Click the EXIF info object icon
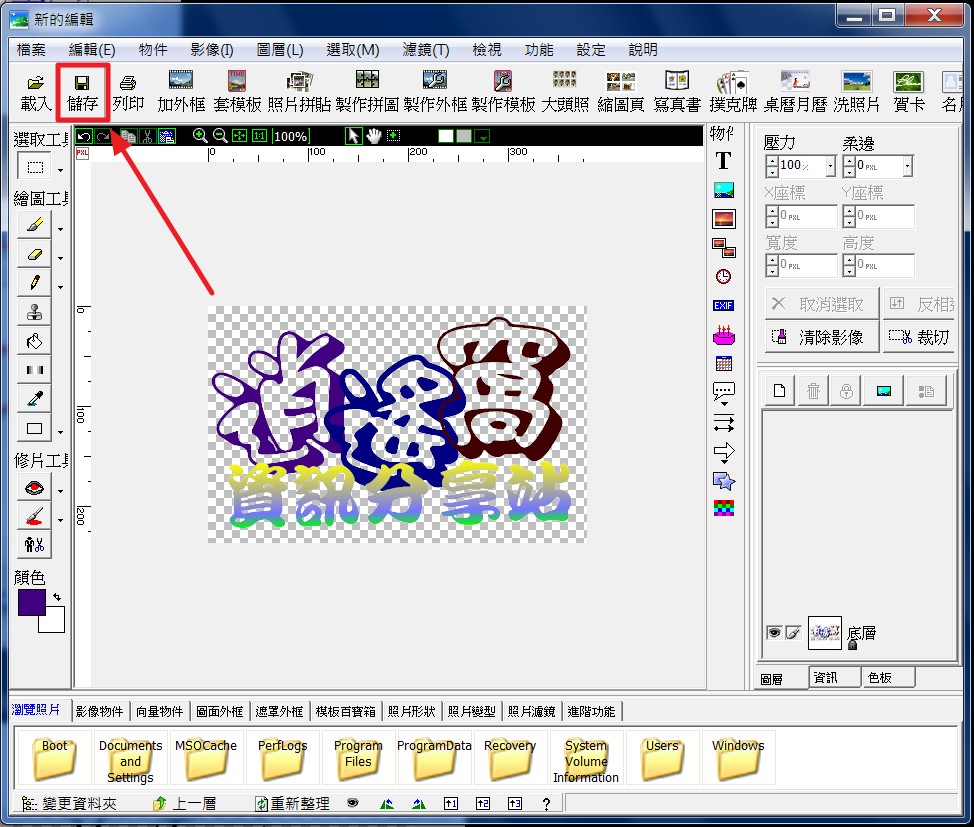The image size is (974, 827). click(x=723, y=306)
